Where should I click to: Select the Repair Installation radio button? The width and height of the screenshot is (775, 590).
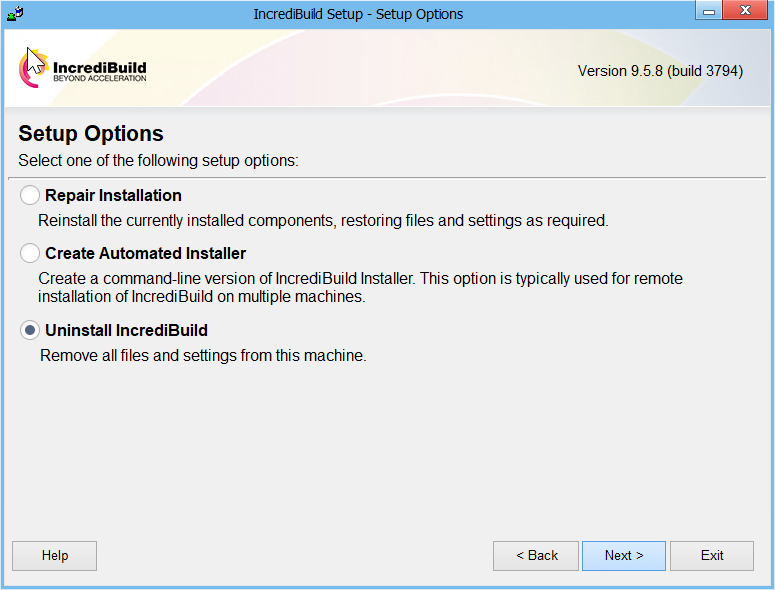[31, 196]
